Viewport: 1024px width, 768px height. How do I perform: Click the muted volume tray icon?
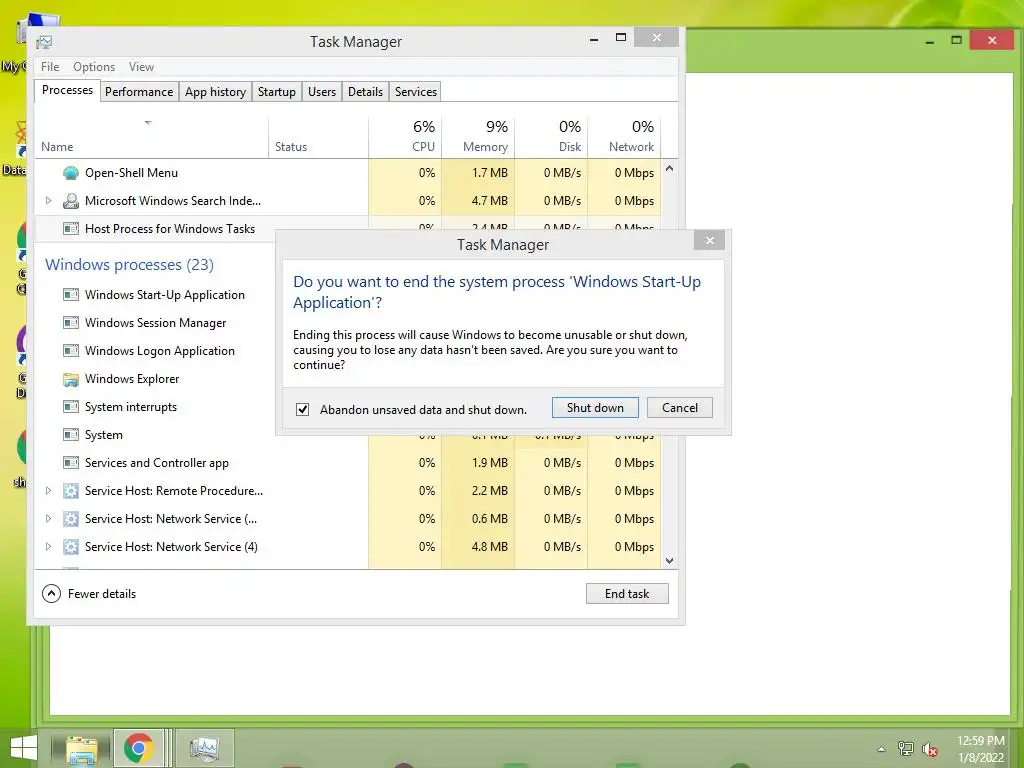click(929, 749)
